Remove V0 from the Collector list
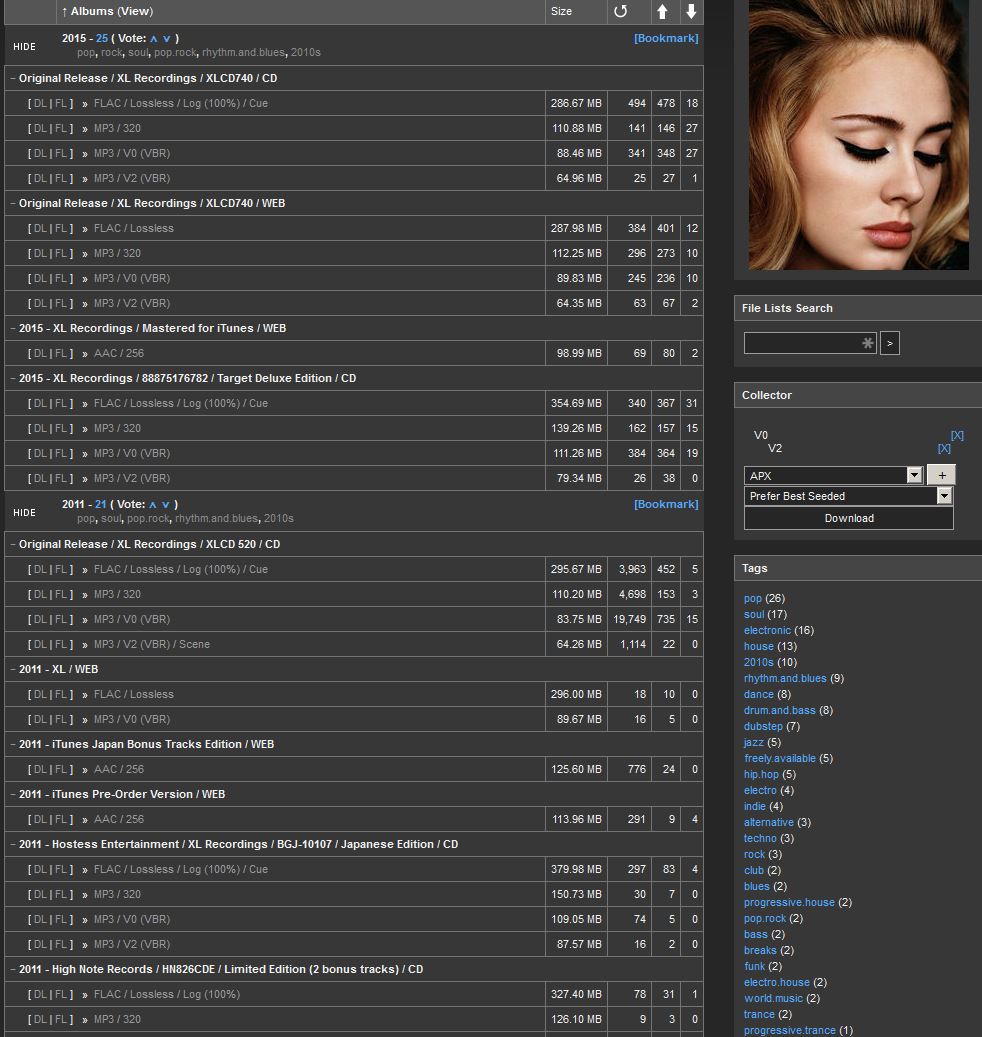Viewport: 982px width, 1037px height. (x=957, y=435)
